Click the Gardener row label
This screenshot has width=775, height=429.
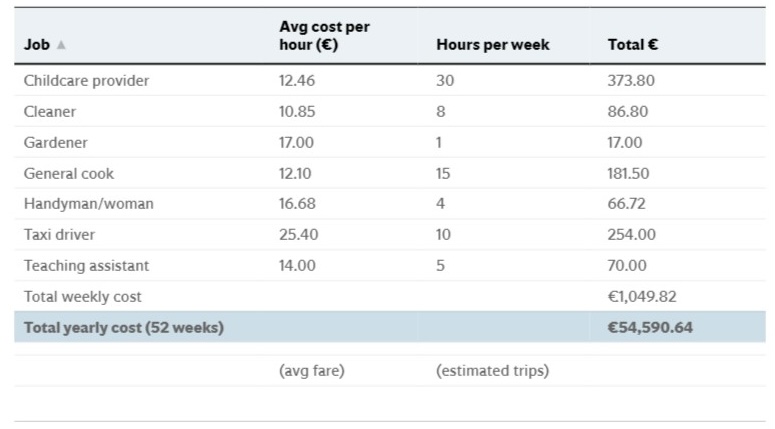coord(56,143)
